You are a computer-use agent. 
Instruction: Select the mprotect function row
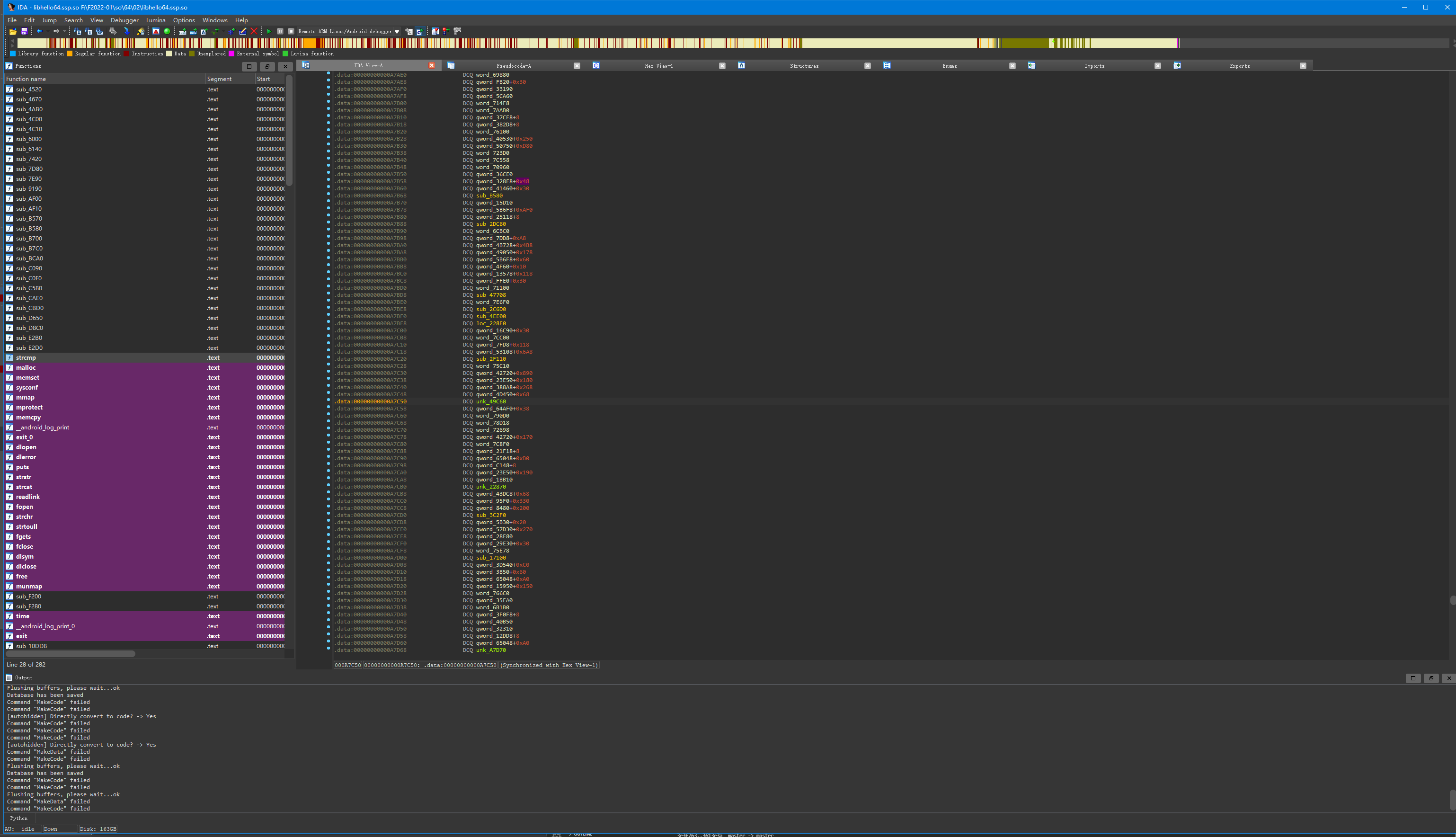point(29,408)
